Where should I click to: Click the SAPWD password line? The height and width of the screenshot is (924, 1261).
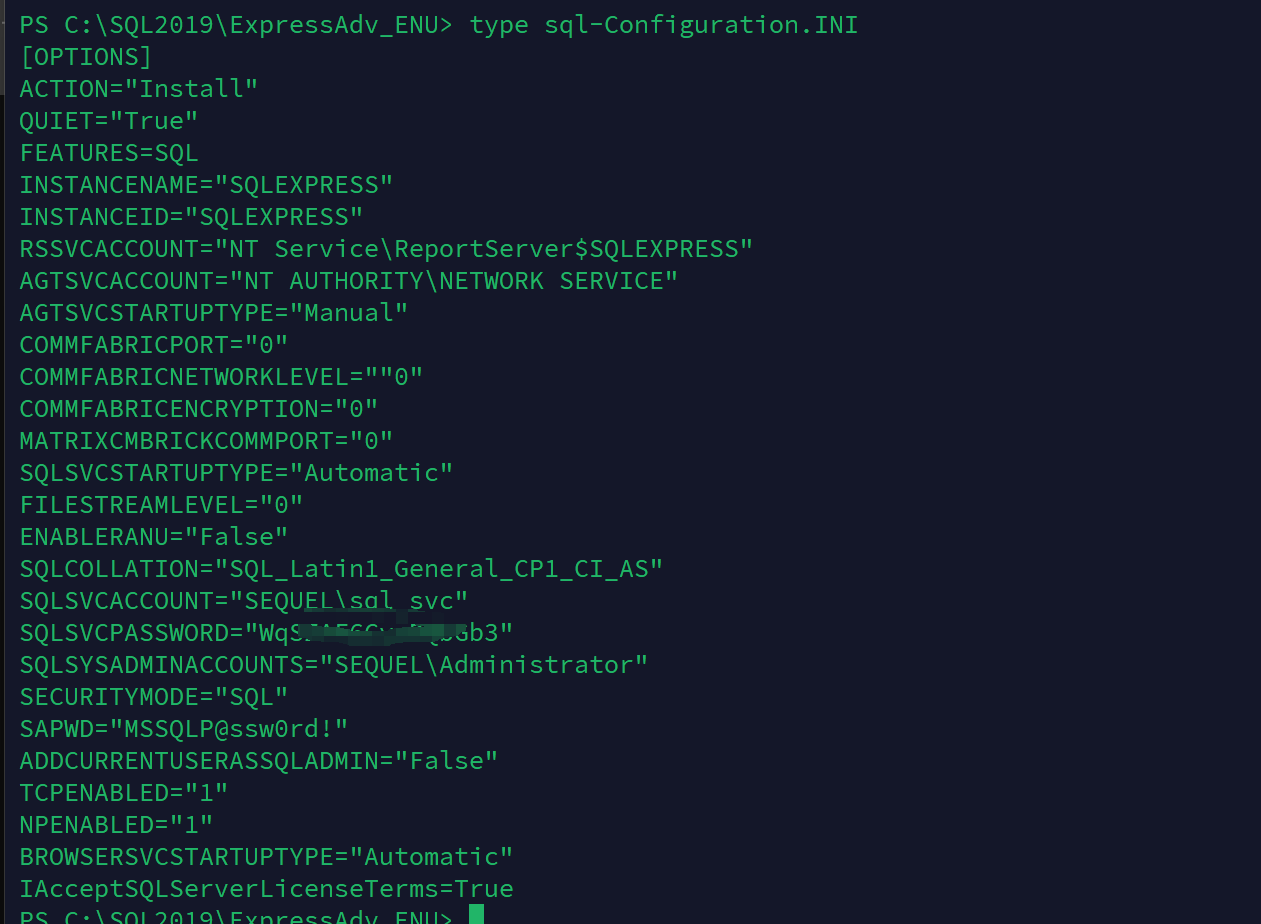coord(184,729)
